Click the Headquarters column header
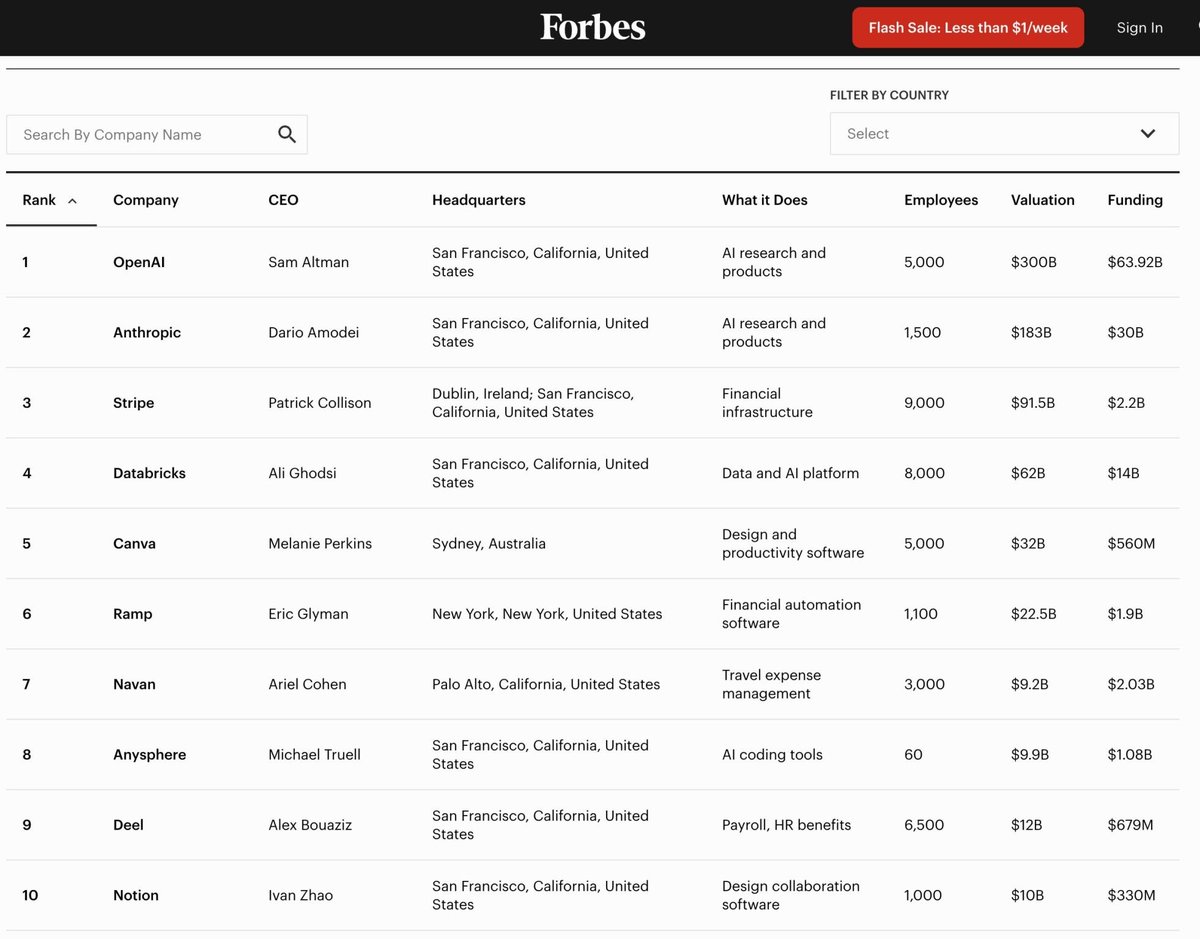 pyautogui.click(x=479, y=200)
